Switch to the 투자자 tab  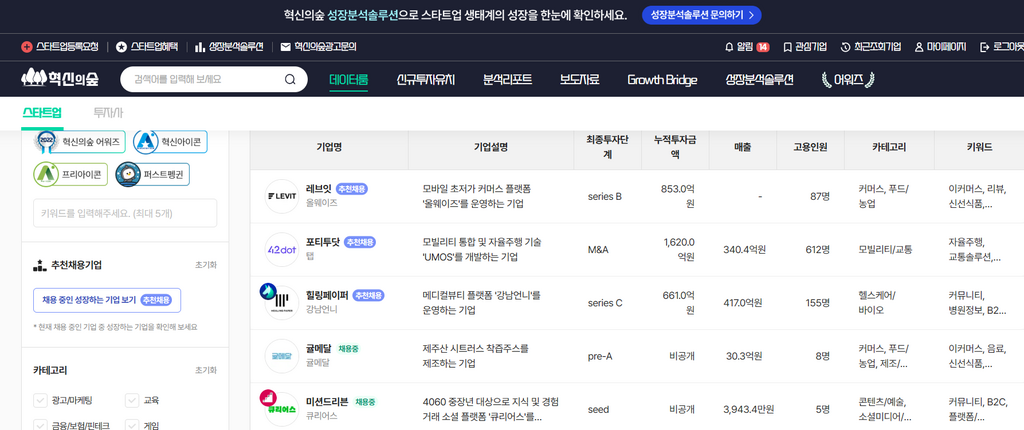coord(108,112)
